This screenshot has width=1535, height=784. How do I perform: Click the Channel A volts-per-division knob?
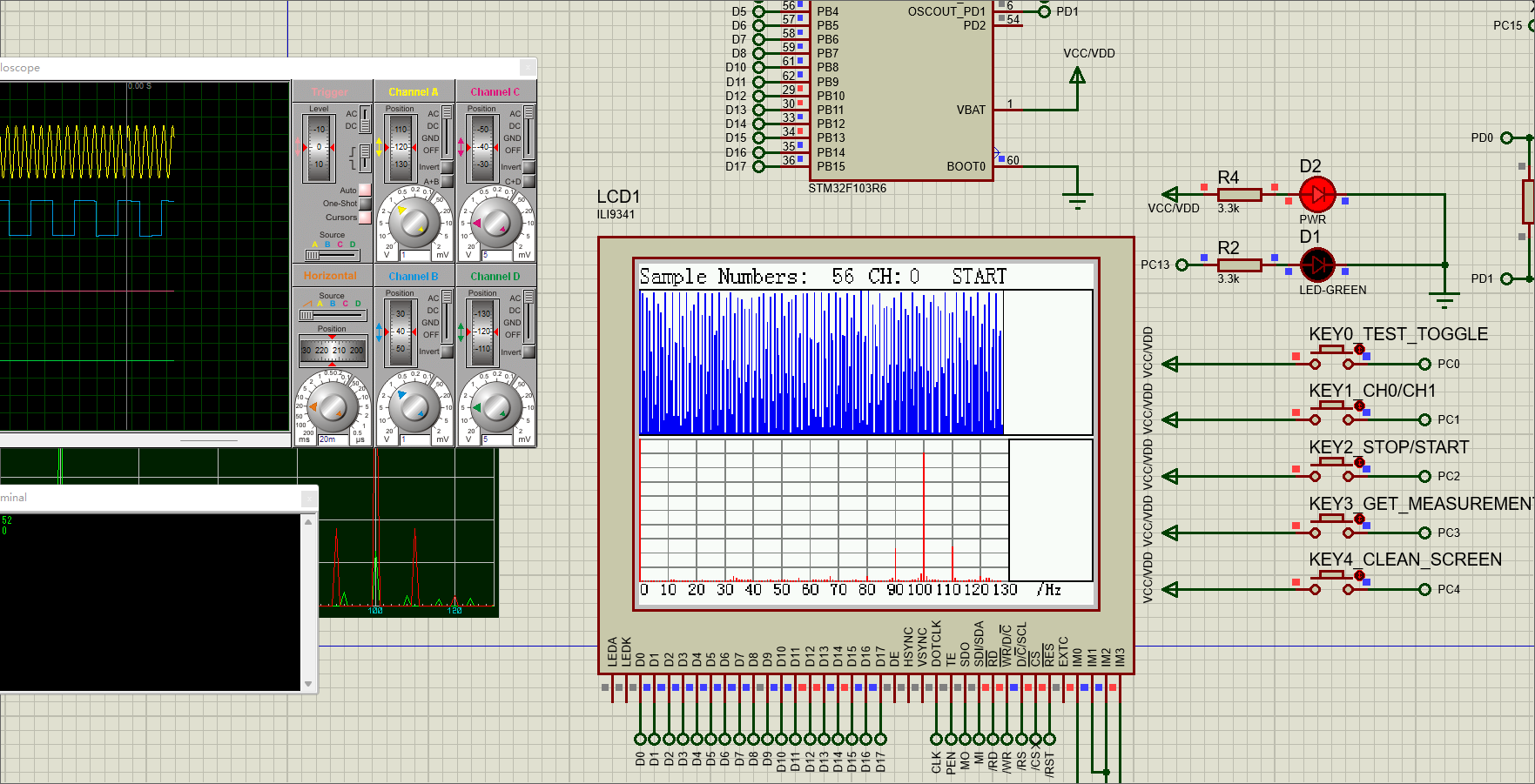pyautogui.click(x=414, y=223)
